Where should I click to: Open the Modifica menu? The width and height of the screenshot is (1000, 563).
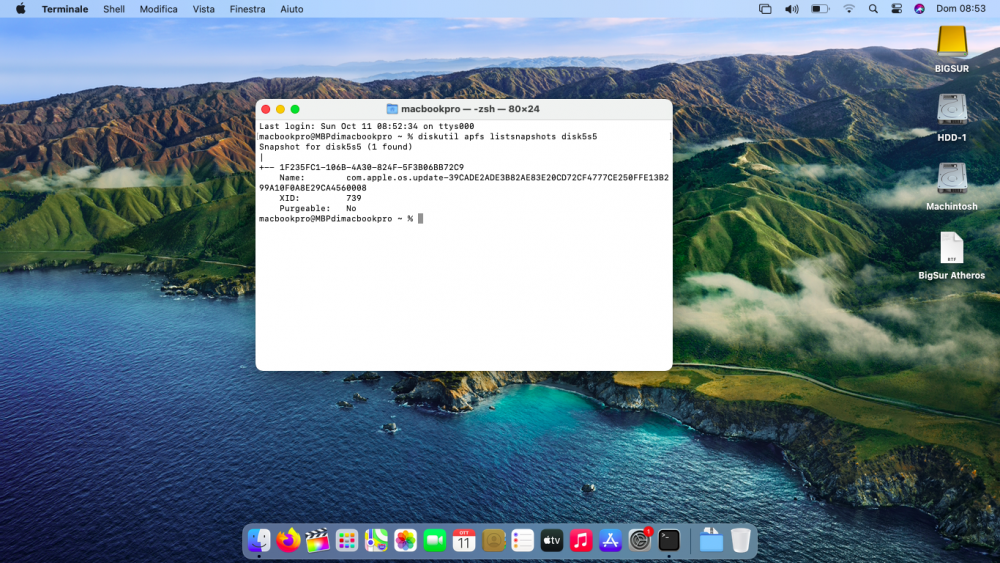(158, 9)
